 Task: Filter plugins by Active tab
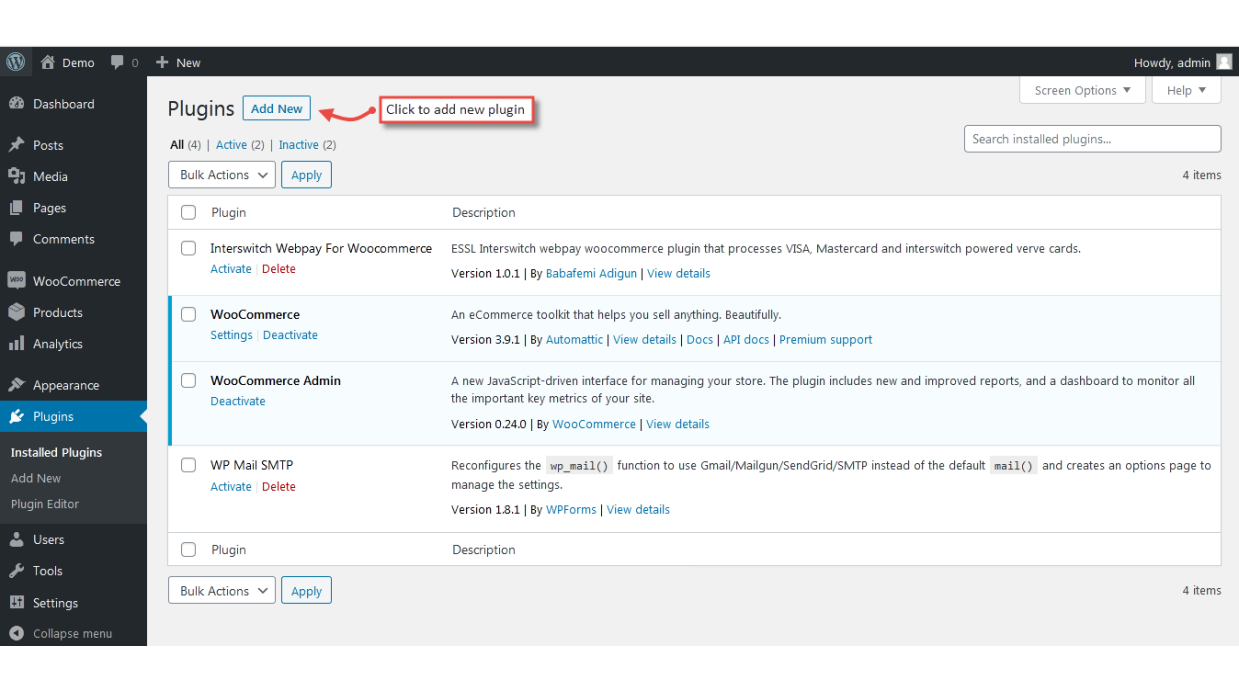231,145
